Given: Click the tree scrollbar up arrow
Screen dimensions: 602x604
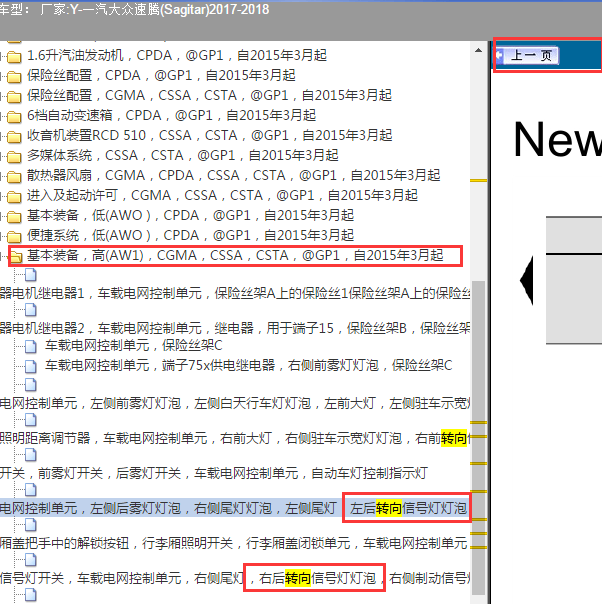Looking at the screenshot, I should [x=478, y=50].
